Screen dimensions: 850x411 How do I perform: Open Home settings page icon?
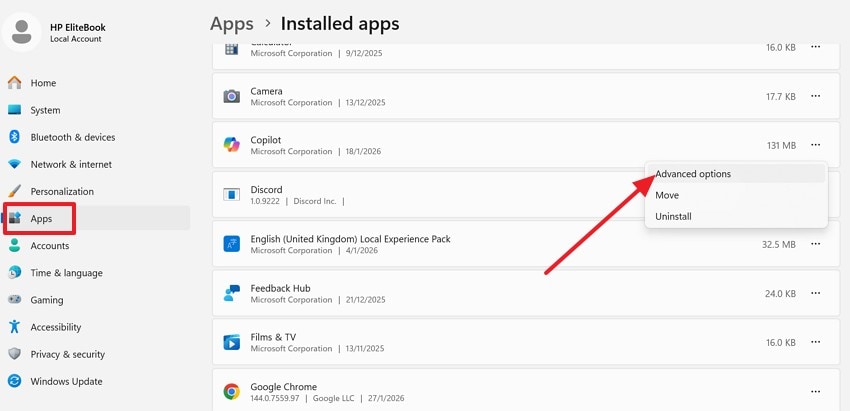point(15,83)
